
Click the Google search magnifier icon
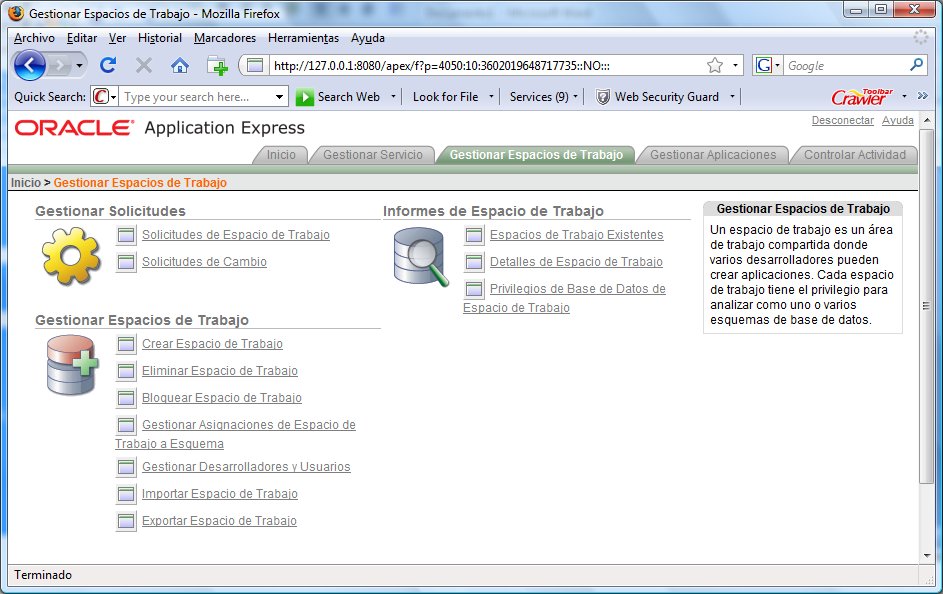(x=917, y=65)
